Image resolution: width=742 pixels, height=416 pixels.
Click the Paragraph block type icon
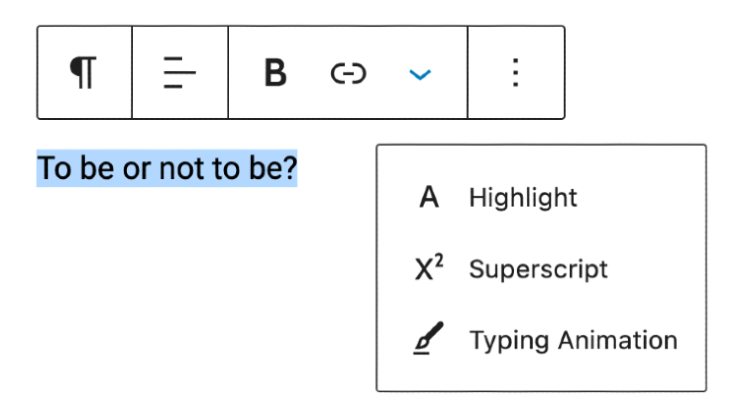tap(84, 73)
